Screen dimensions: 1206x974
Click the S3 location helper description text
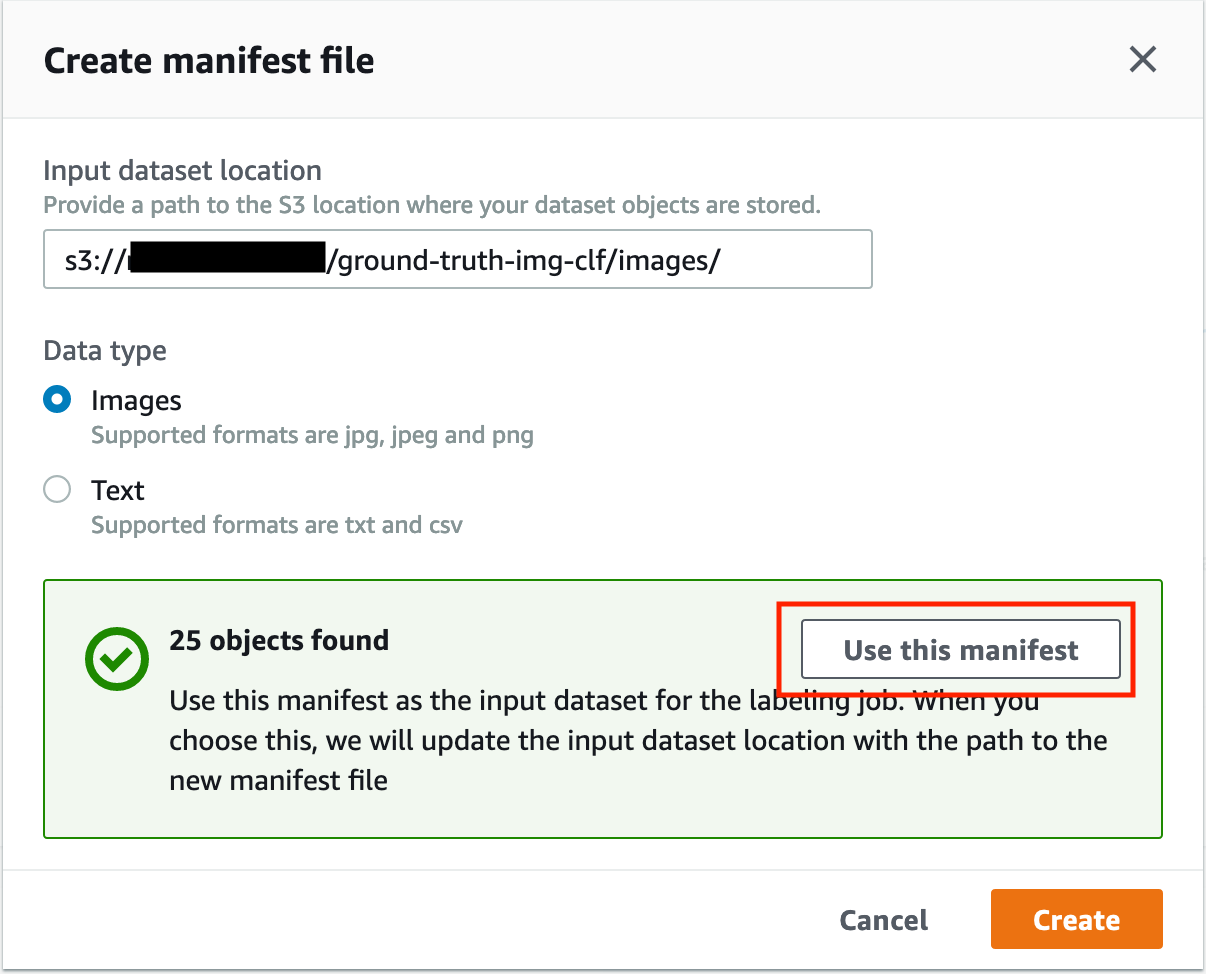coord(432,206)
